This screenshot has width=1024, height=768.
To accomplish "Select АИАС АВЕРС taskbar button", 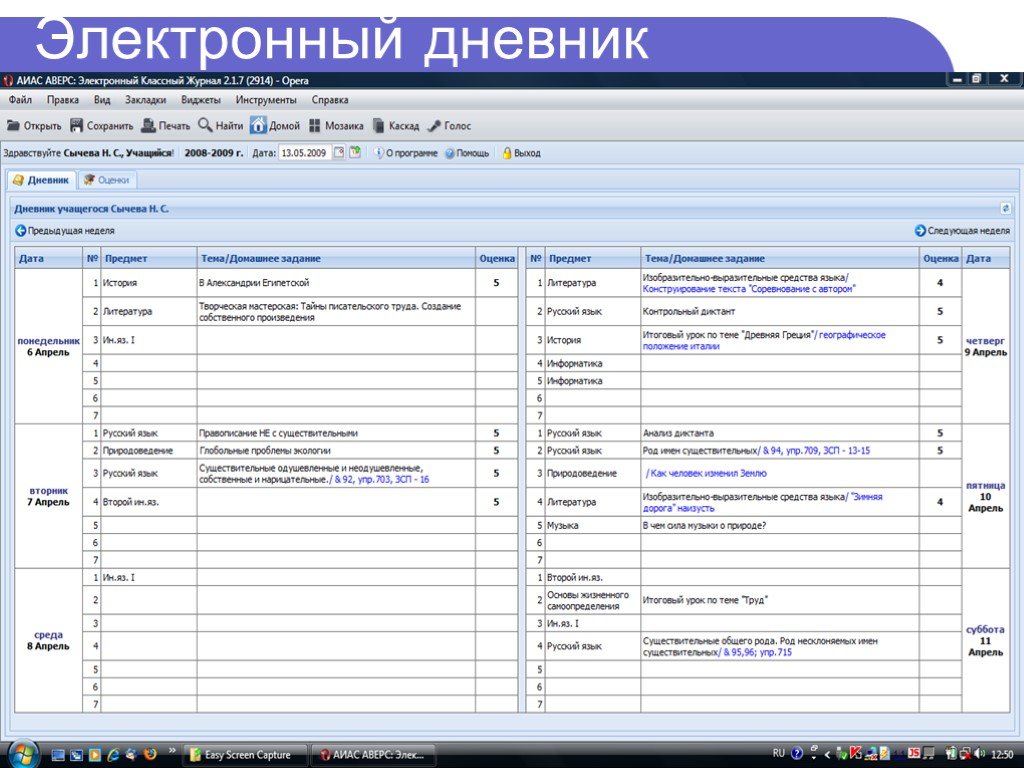I will (373, 755).
